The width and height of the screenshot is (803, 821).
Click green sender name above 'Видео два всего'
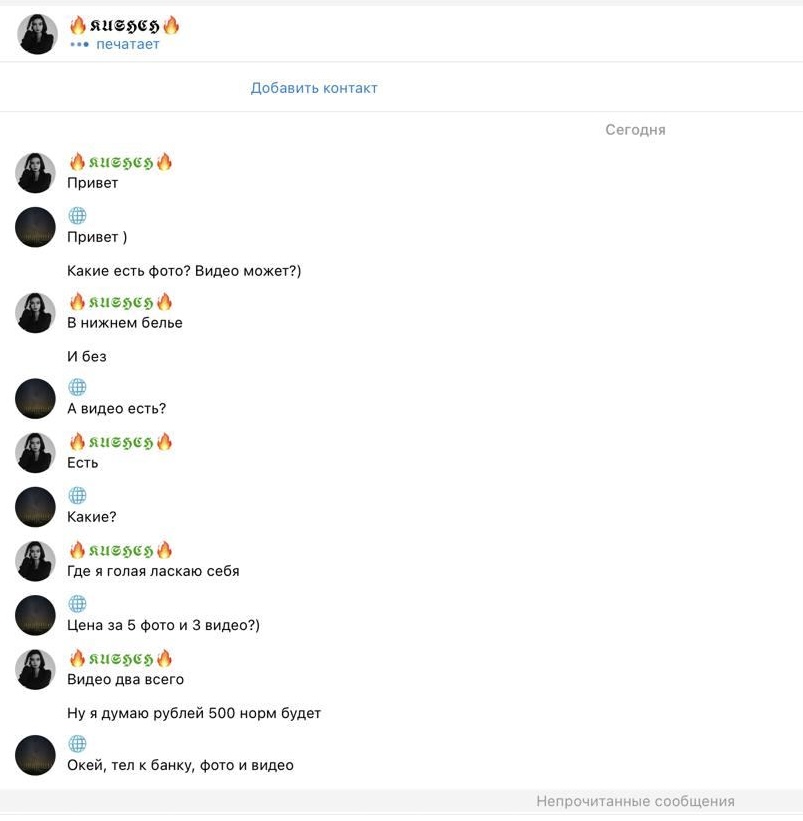click(x=120, y=658)
